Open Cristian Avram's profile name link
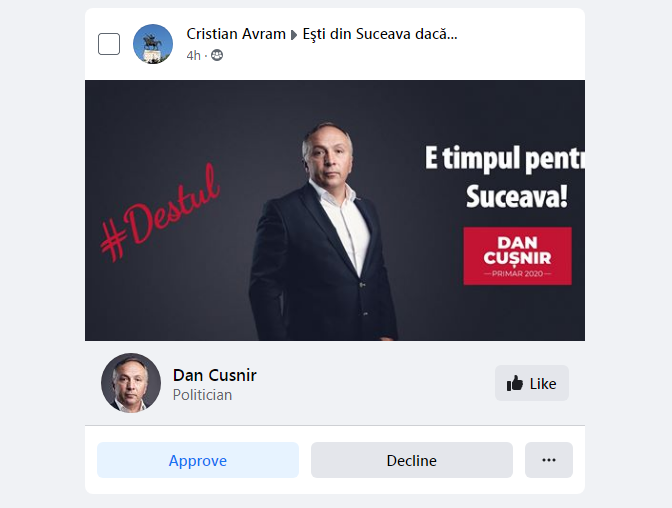 (x=236, y=34)
